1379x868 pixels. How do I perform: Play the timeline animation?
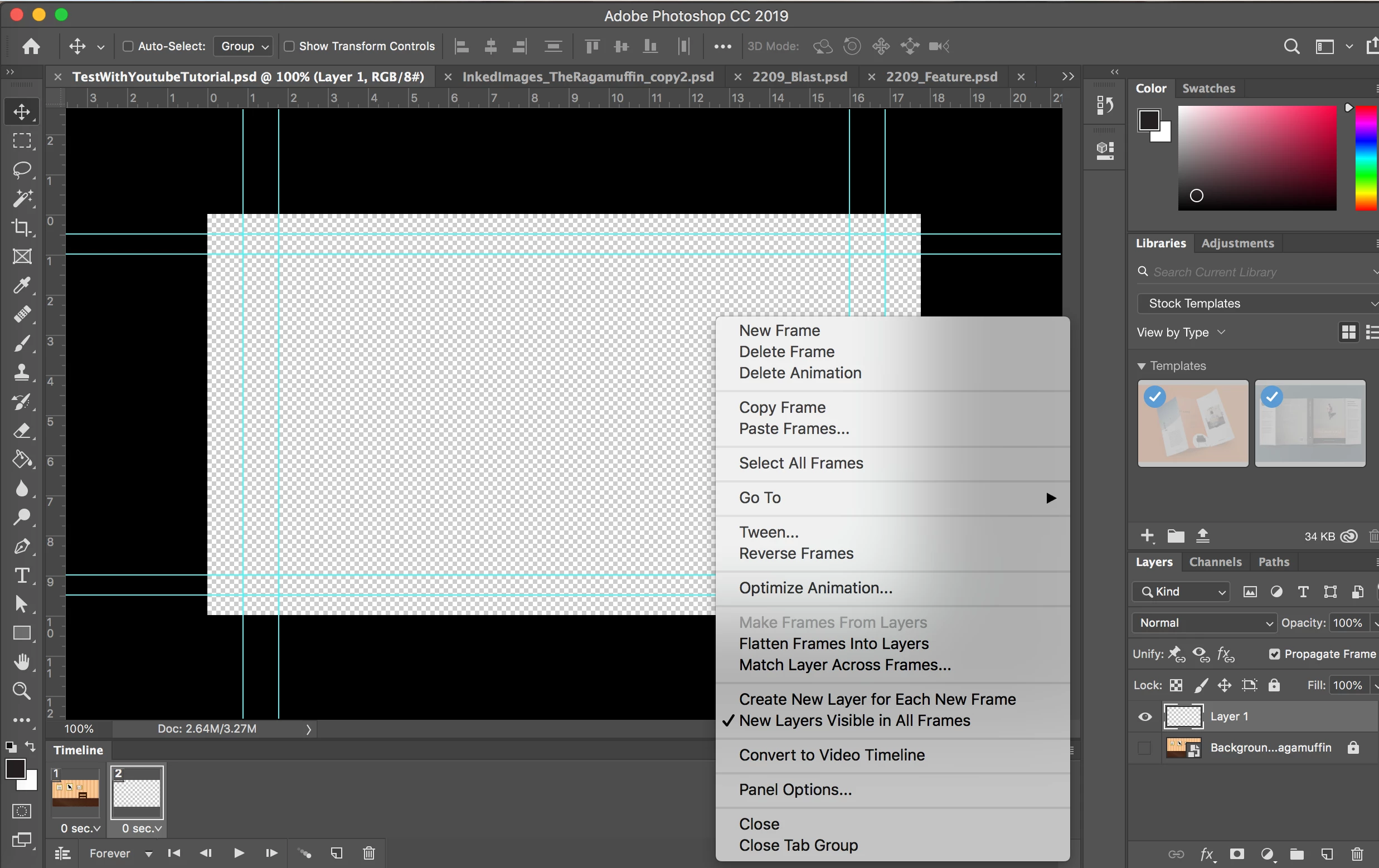coord(239,853)
